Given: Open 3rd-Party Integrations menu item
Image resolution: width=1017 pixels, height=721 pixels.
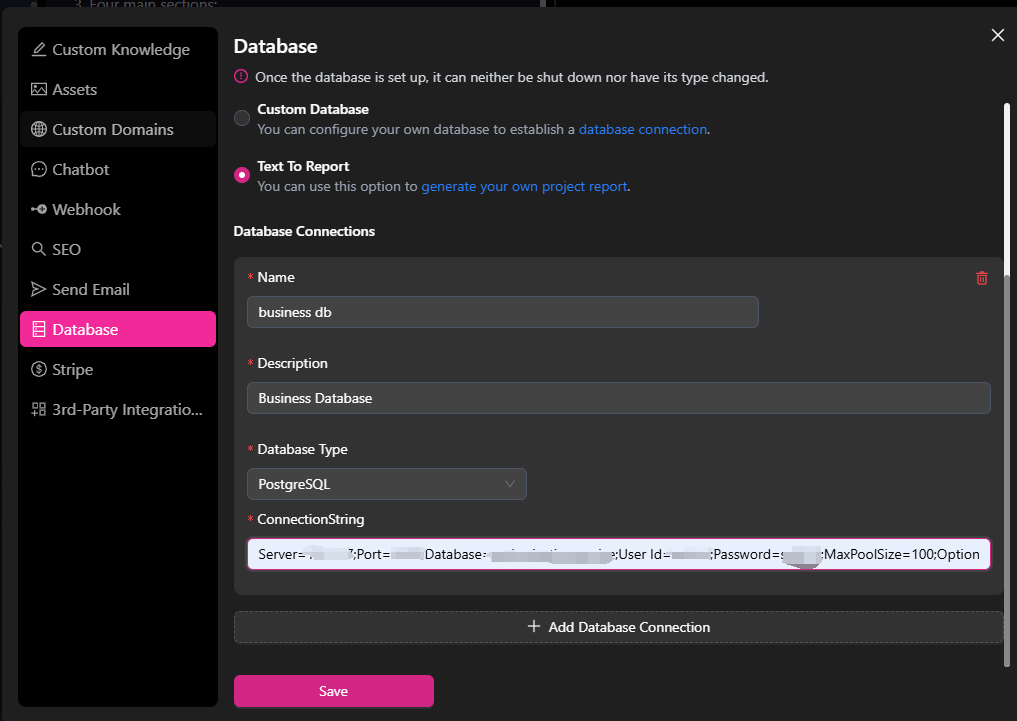Looking at the screenshot, I should tap(118, 409).
